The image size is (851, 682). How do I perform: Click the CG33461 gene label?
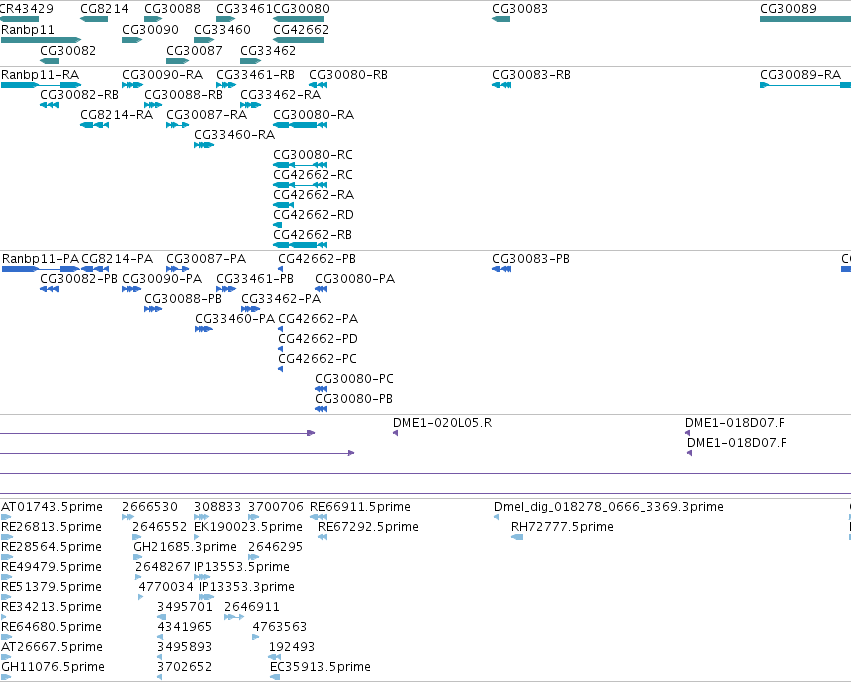click(244, 9)
